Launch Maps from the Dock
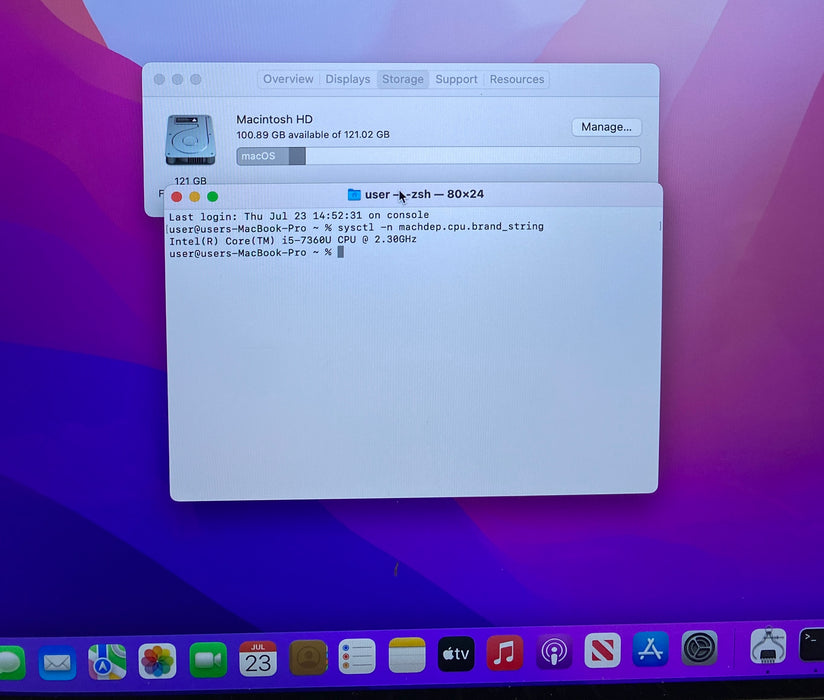Screen dimensions: 824x700 pos(107,662)
